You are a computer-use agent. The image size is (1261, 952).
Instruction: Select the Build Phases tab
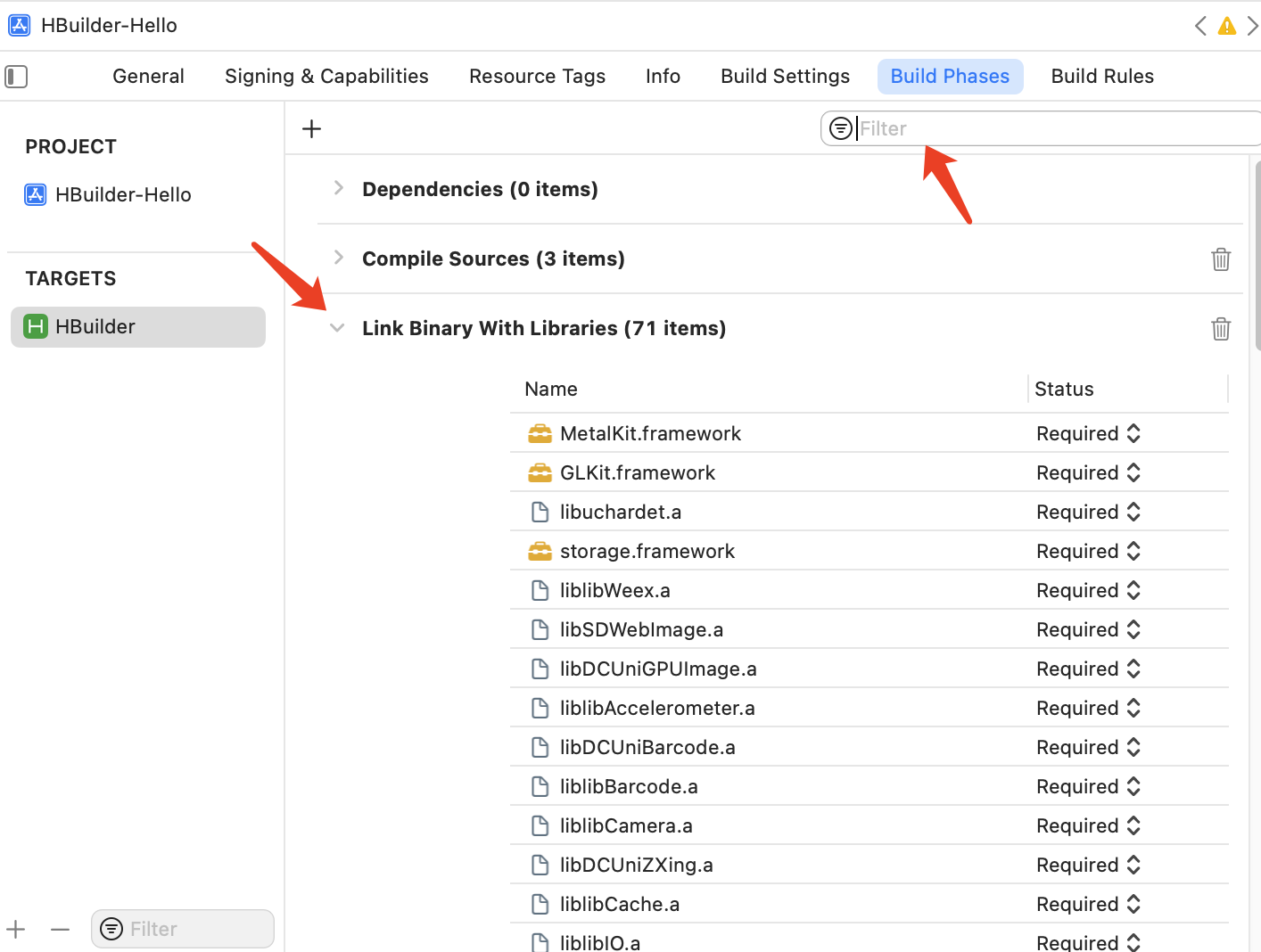coord(950,77)
